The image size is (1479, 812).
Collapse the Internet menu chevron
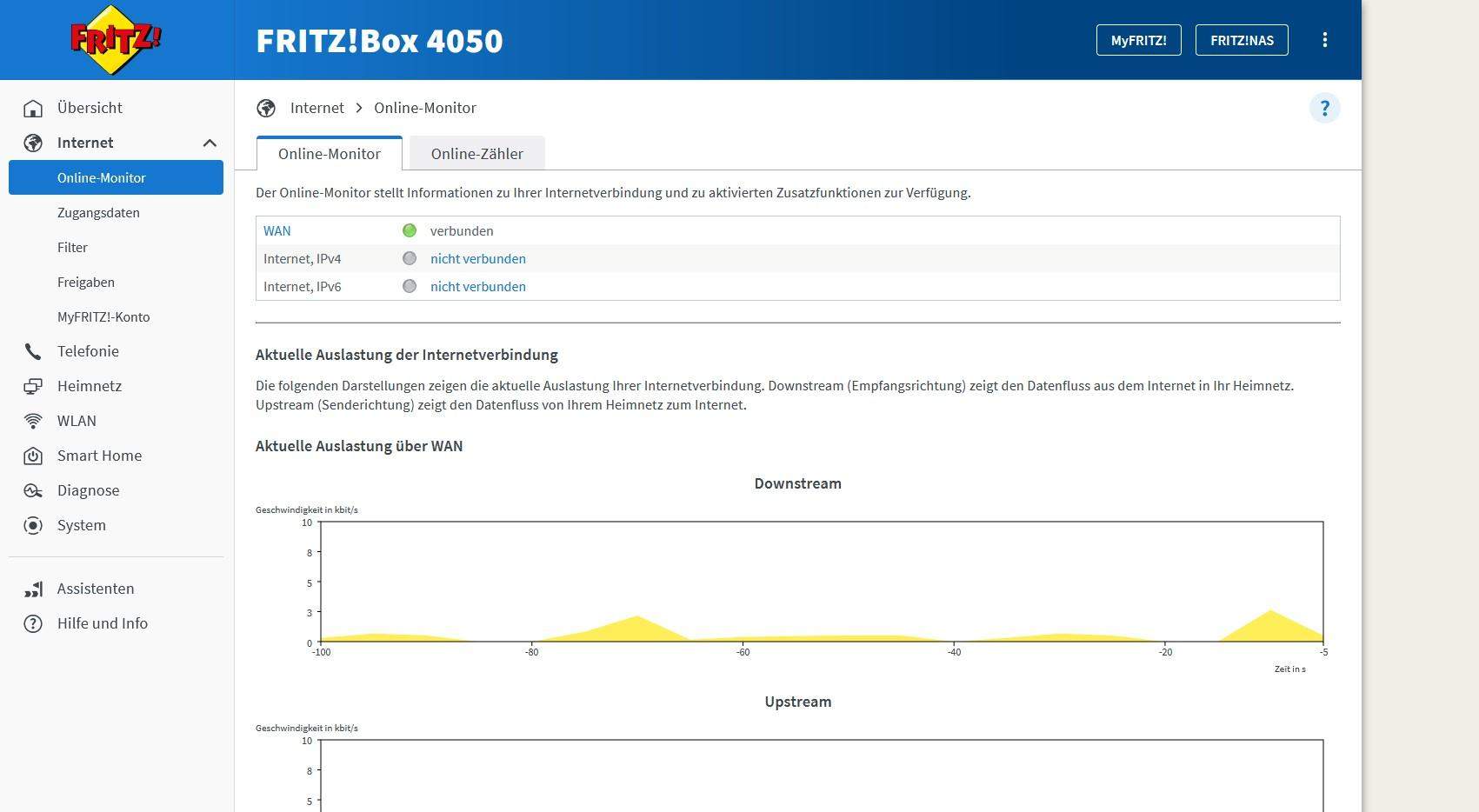click(210, 143)
